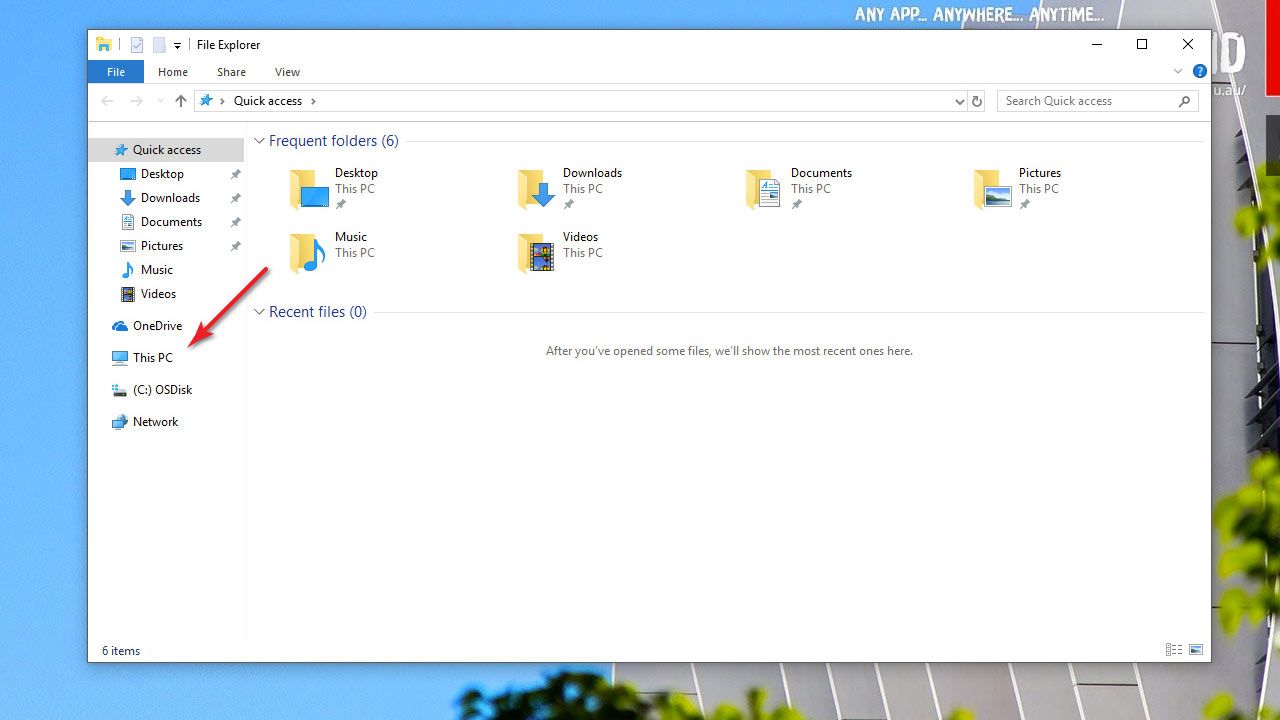Click the Up directory arrow icon

180,101
